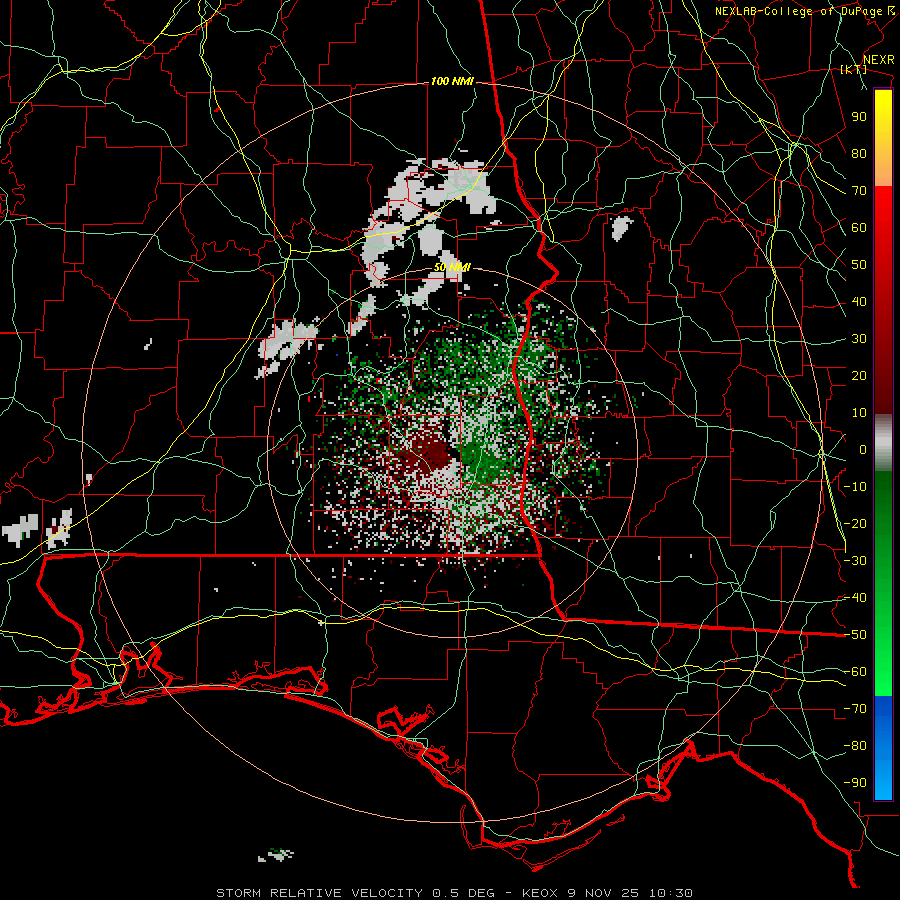Click the NEXR label above the scale
The height and width of the screenshot is (900, 900).
coord(878,60)
